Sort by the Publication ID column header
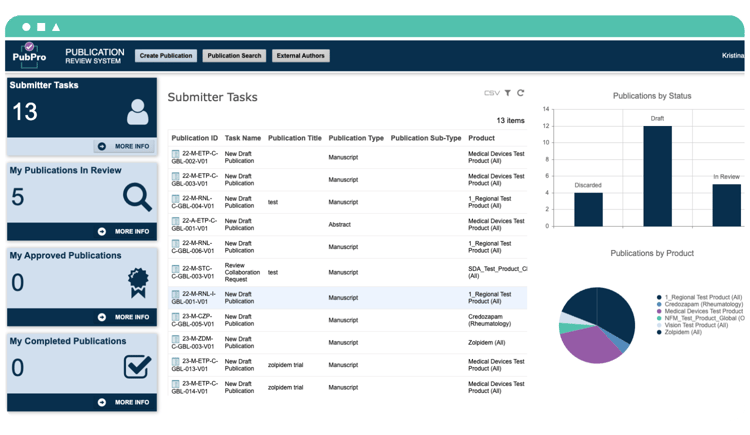 [x=194, y=138]
